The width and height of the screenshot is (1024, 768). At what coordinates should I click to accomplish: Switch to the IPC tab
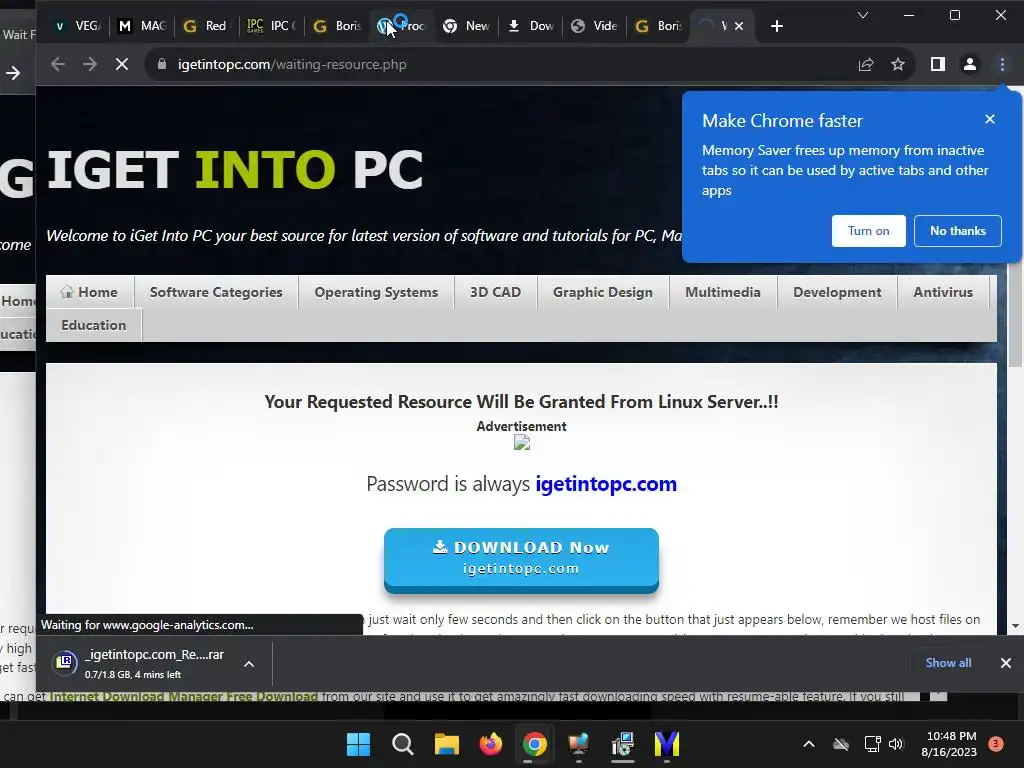pos(271,26)
